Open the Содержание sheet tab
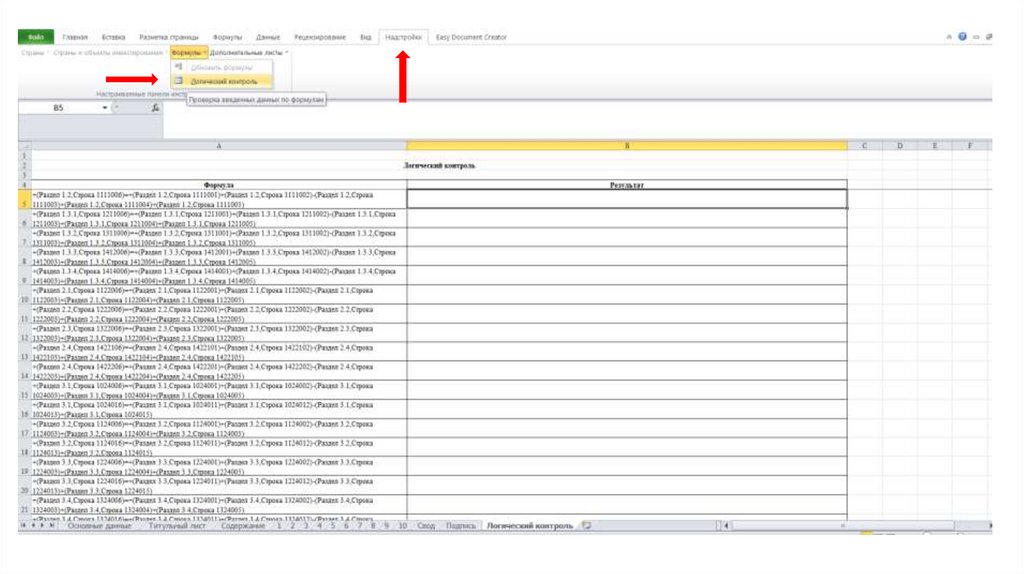 pos(243,526)
